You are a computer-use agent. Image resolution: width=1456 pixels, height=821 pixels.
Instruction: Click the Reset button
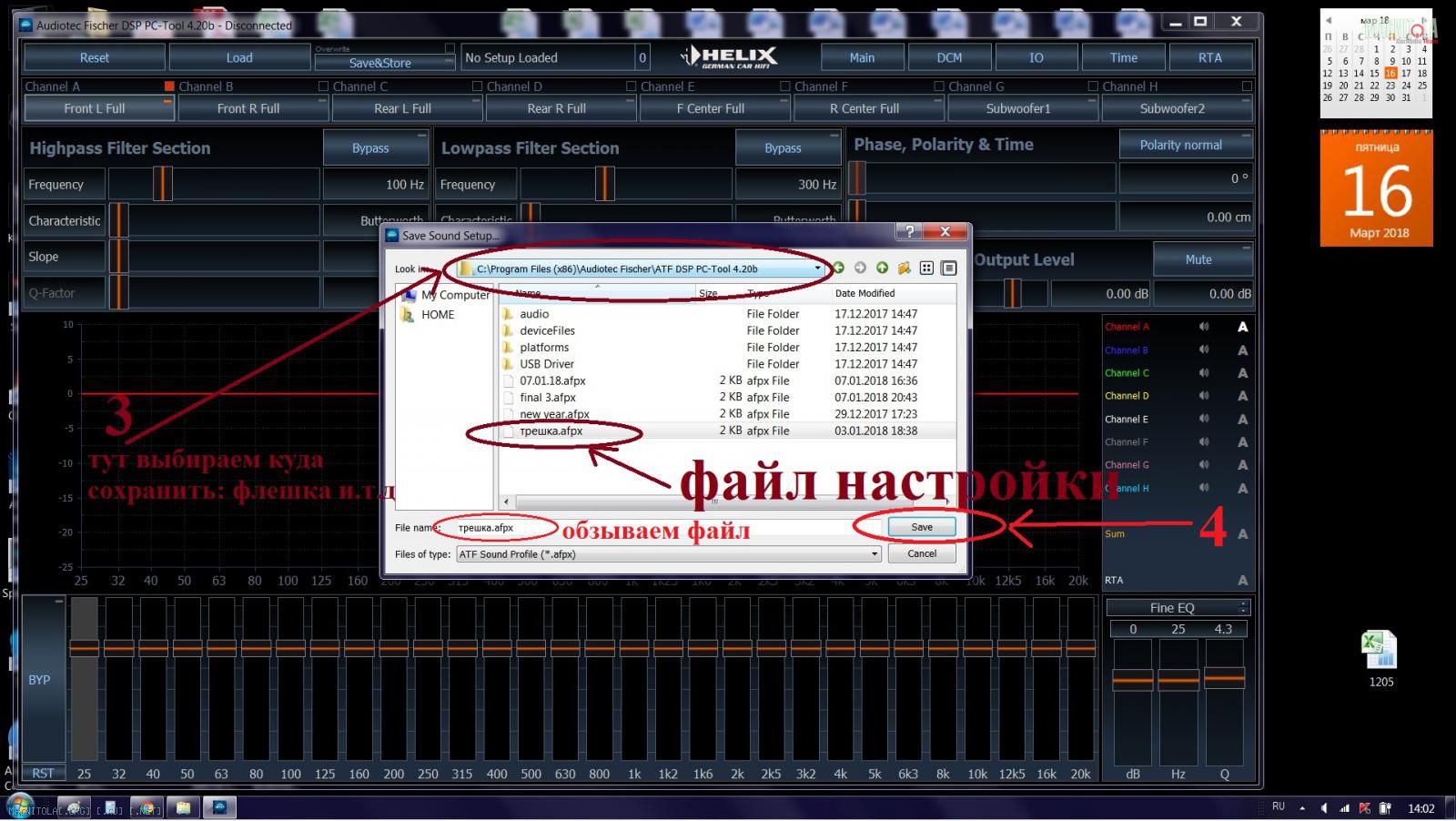click(x=94, y=57)
